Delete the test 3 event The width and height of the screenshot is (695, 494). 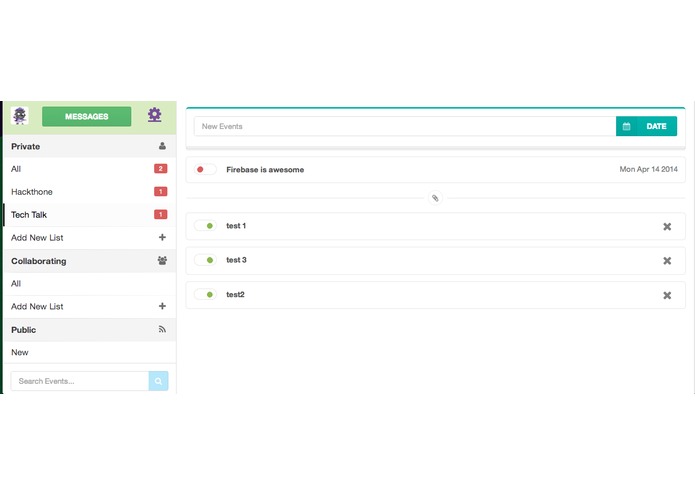(x=667, y=261)
